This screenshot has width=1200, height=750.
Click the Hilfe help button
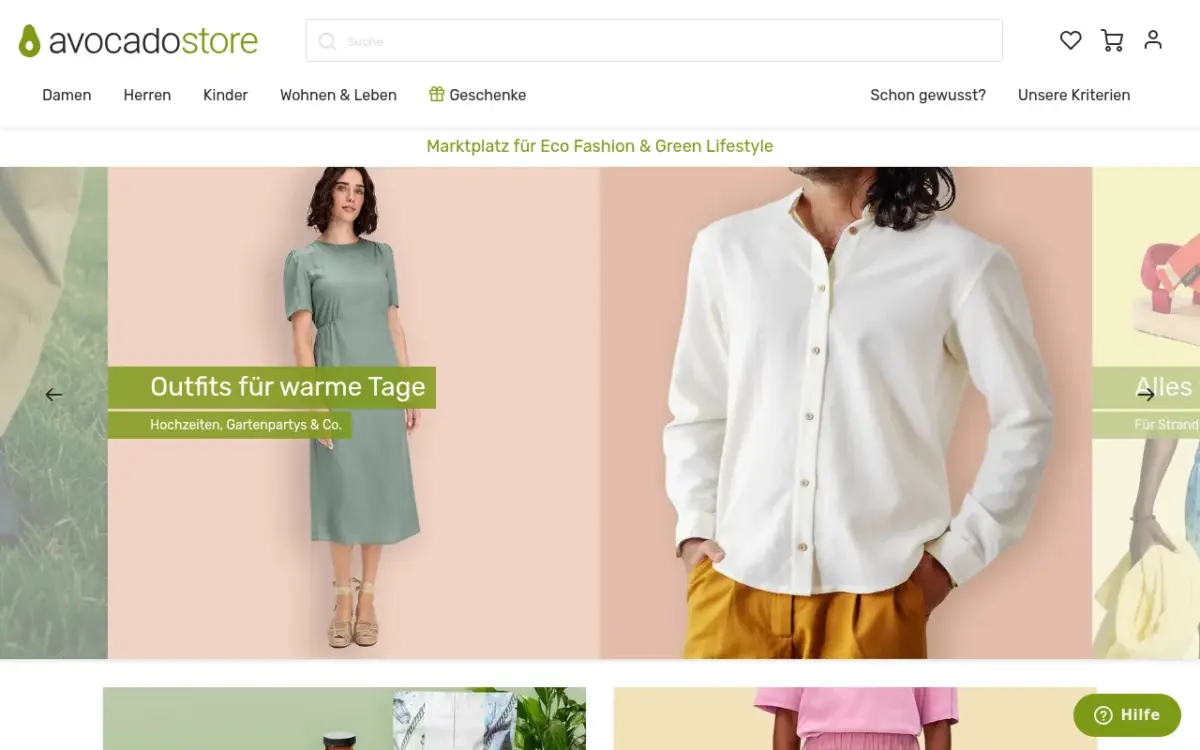pos(1127,715)
